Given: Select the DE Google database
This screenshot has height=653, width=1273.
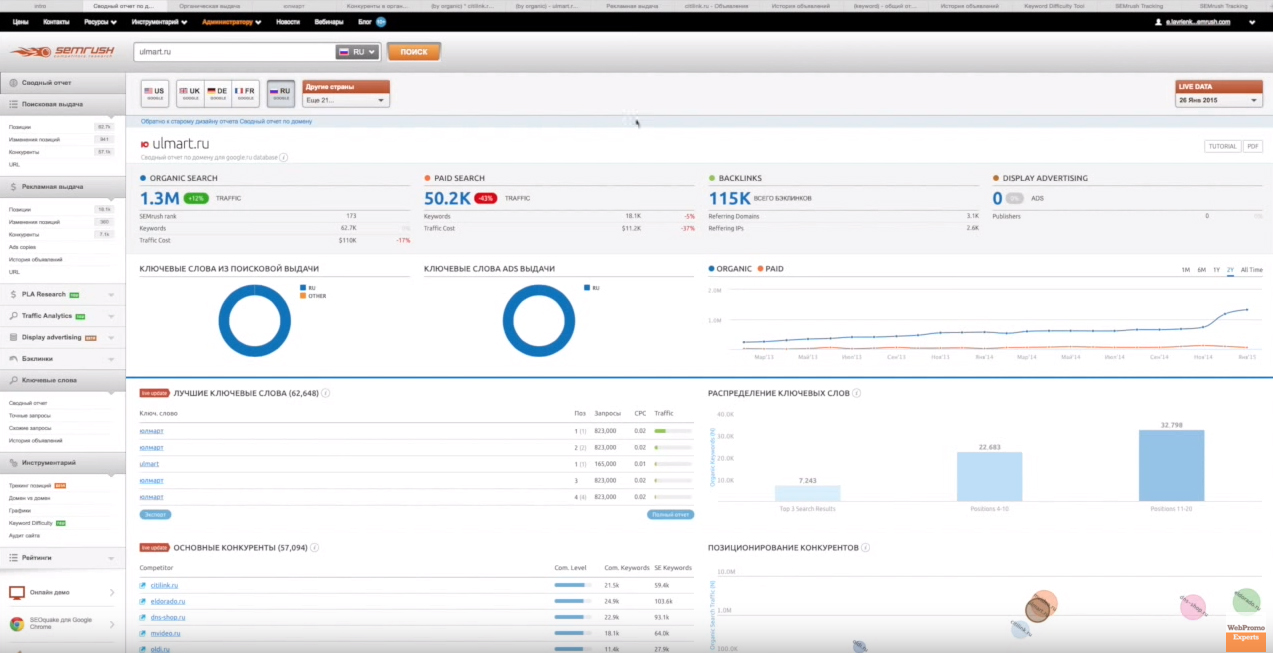Looking at the screenshot, I should pyautogui.click(x=217, y=93).
